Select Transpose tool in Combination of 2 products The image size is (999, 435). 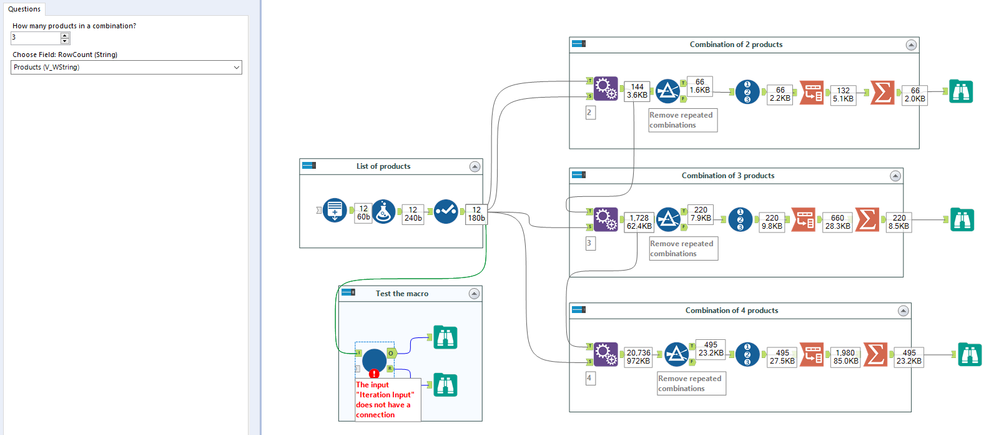point(811,92)
